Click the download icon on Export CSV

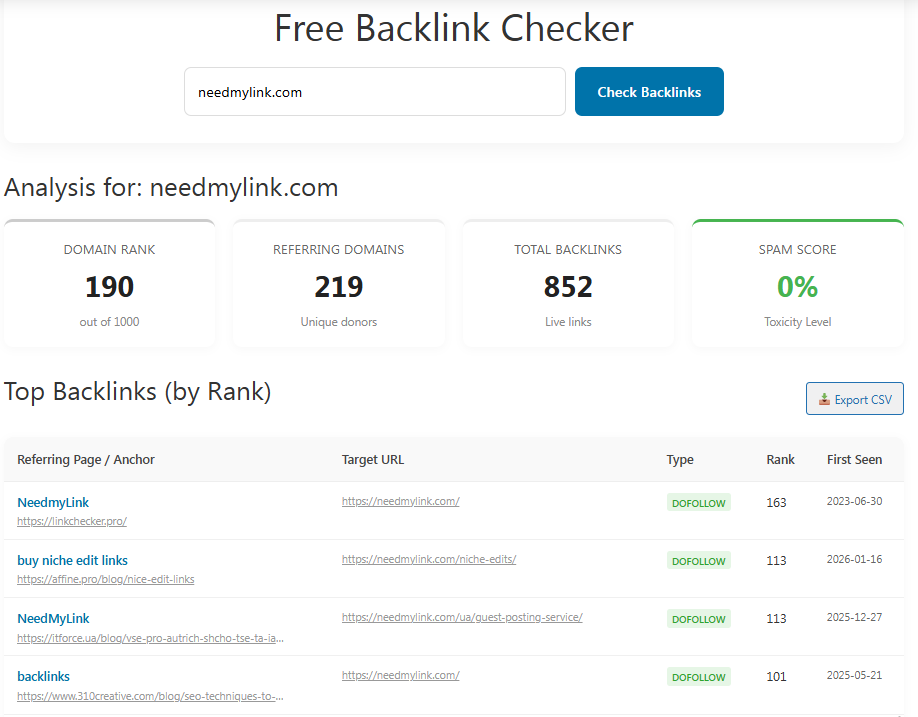tap(826, 398)
